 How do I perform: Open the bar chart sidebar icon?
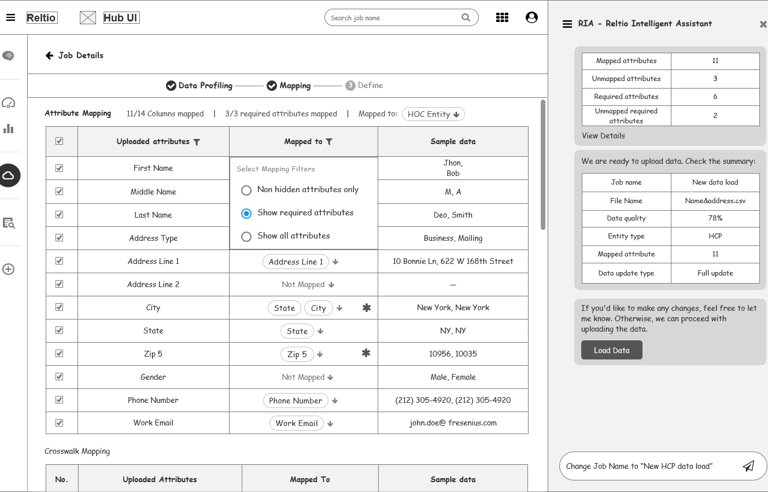click(9, 129)
